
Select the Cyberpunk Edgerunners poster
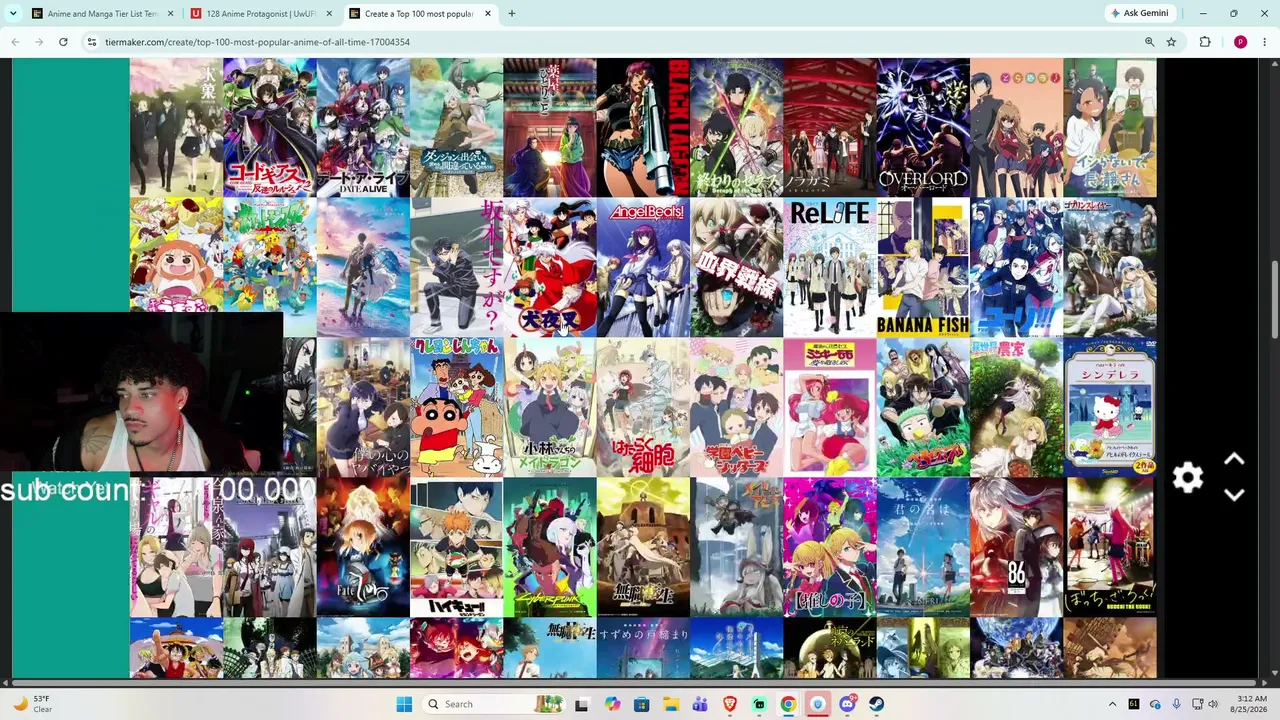(549, 547)
